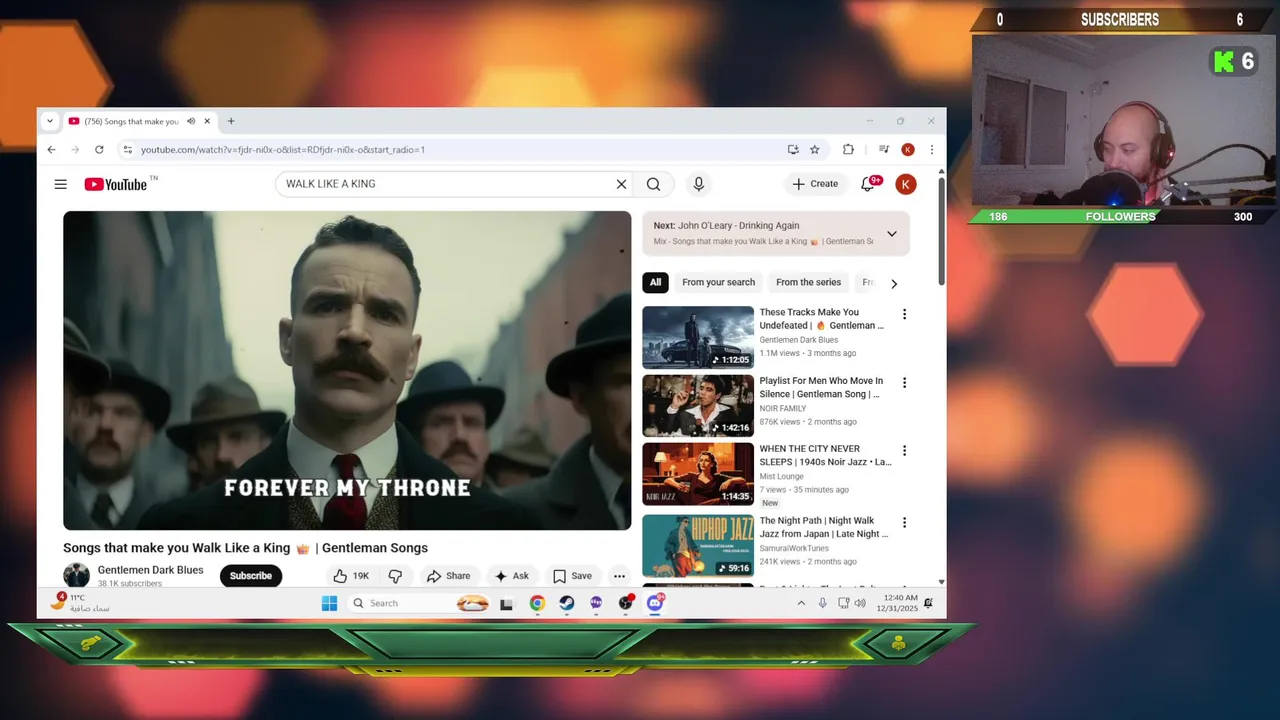Open the YouTube account avatar menu
Screen dimensions: 1280x720
pyautogui.click(x=906, y=184)
